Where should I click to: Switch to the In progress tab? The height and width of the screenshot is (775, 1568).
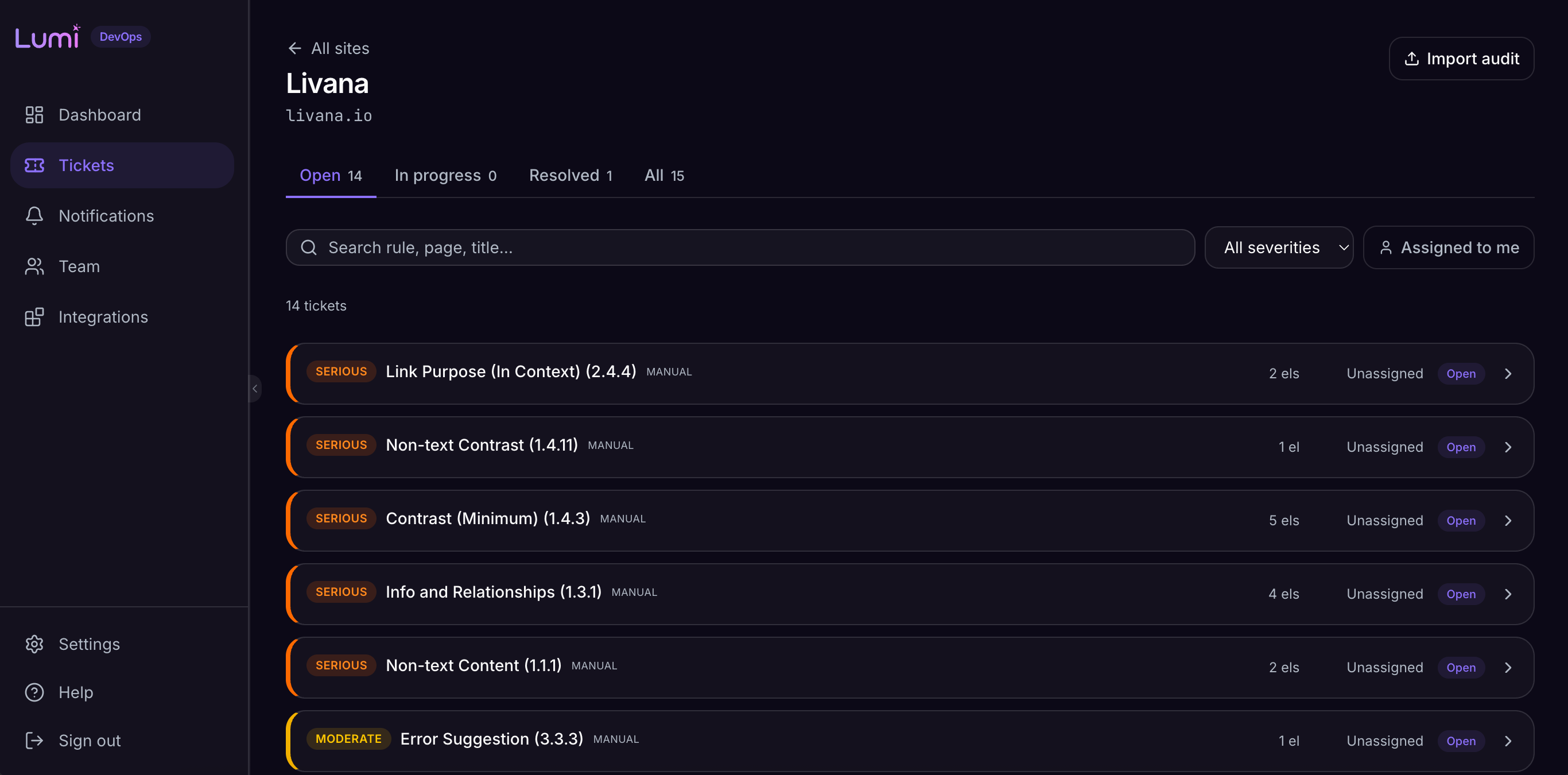pos(445,175)
